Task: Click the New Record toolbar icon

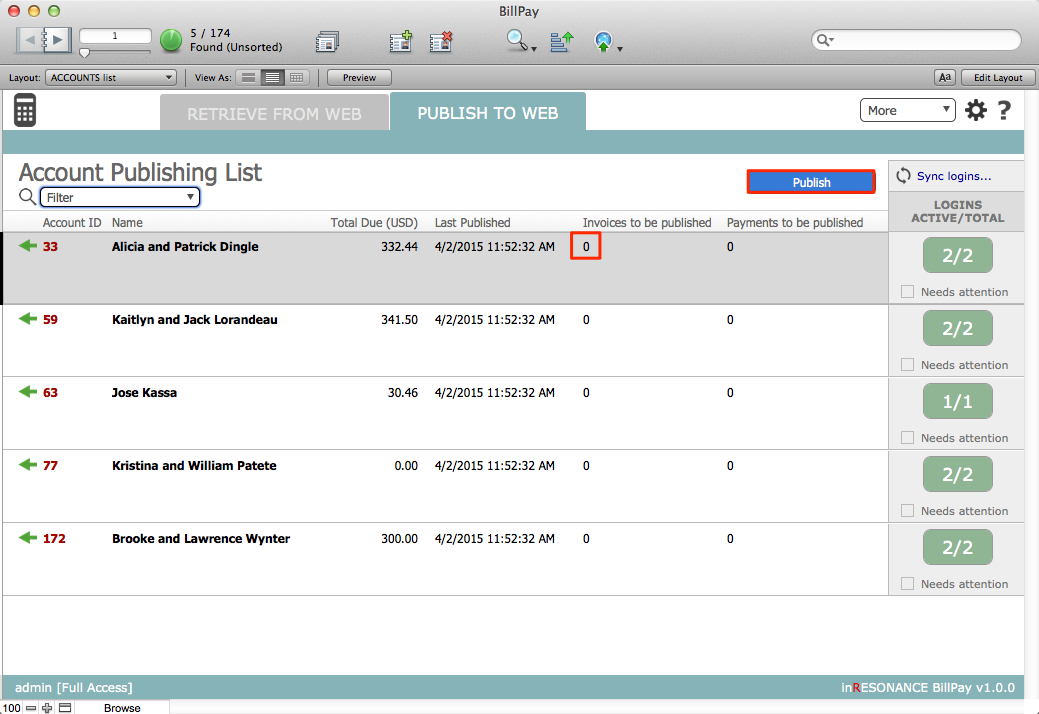Action: 400,42
